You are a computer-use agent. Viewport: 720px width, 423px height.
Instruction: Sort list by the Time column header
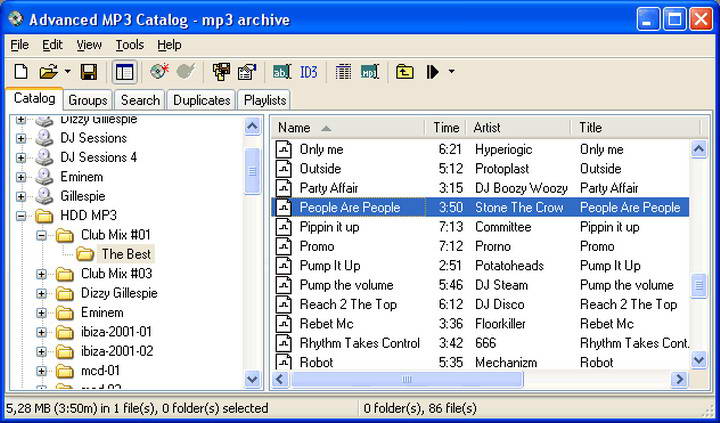click(445, 128)
